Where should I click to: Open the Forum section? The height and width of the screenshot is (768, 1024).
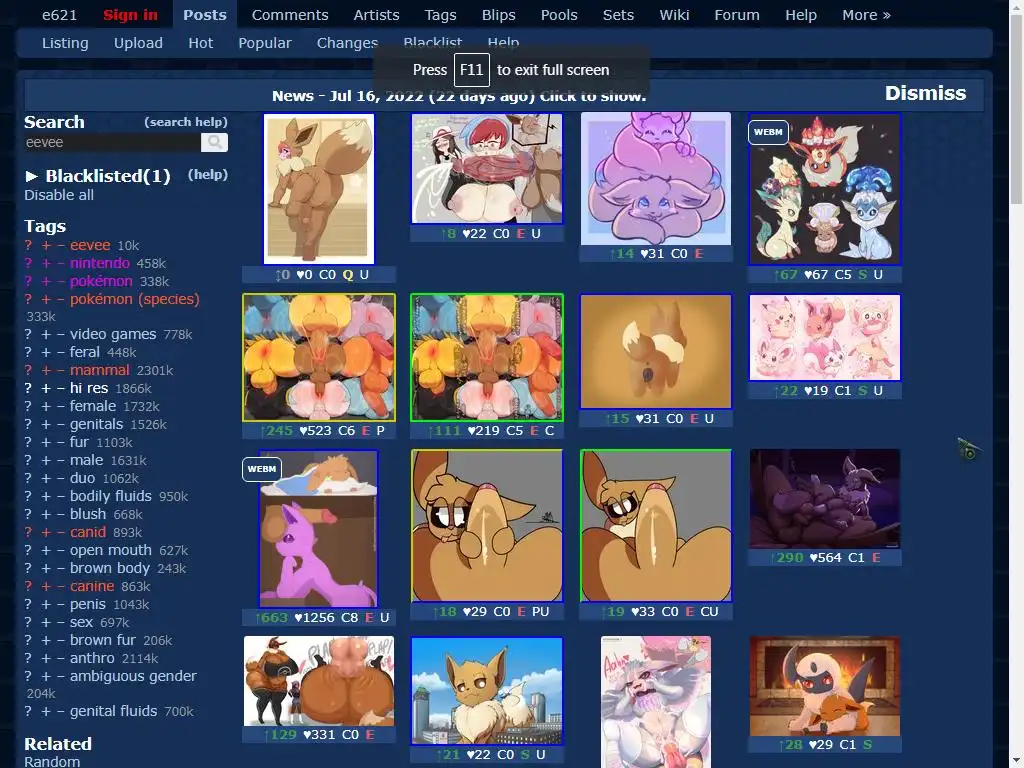[x=737, y=15]
